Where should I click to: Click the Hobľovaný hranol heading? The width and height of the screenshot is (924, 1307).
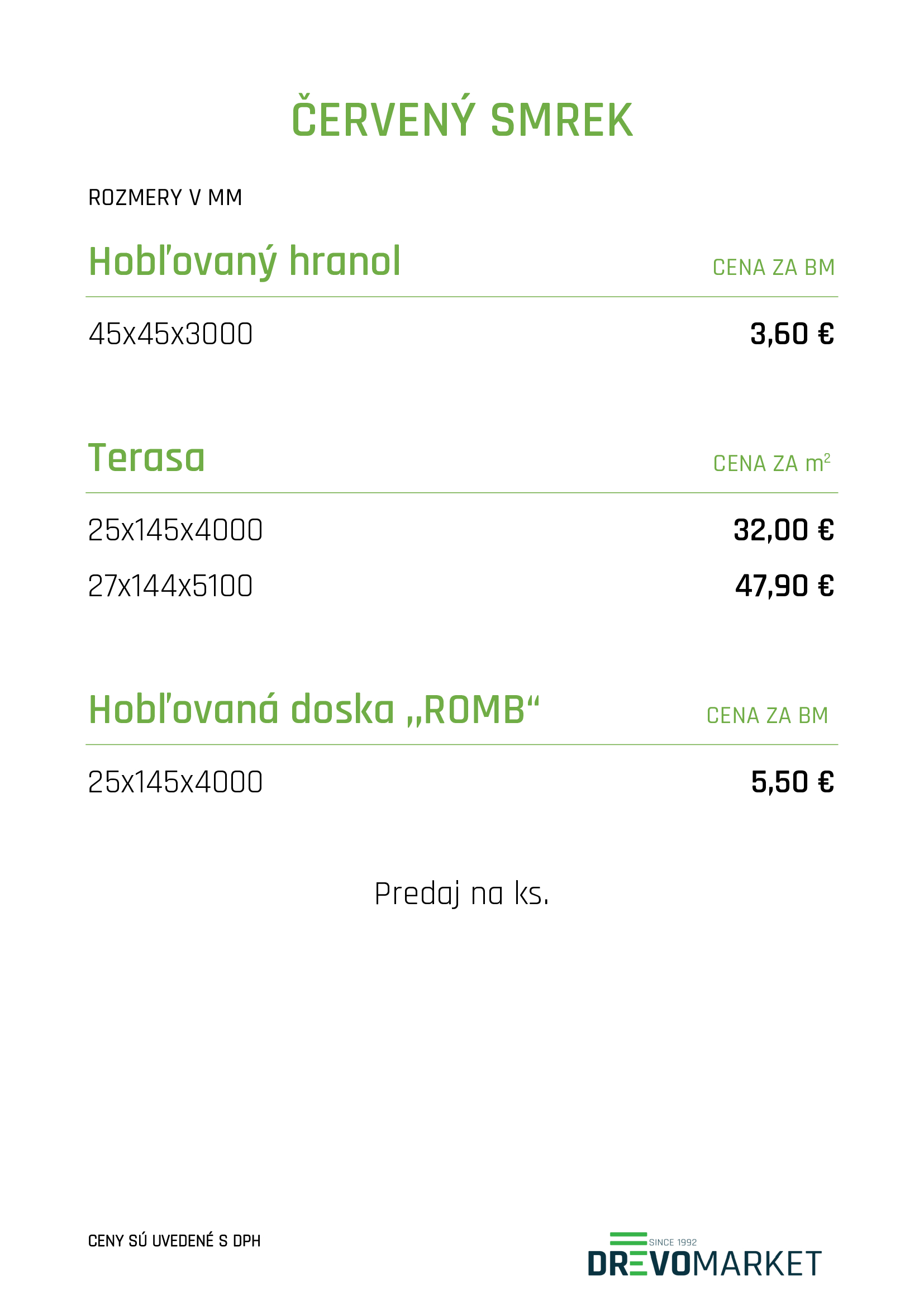[245, 263]
